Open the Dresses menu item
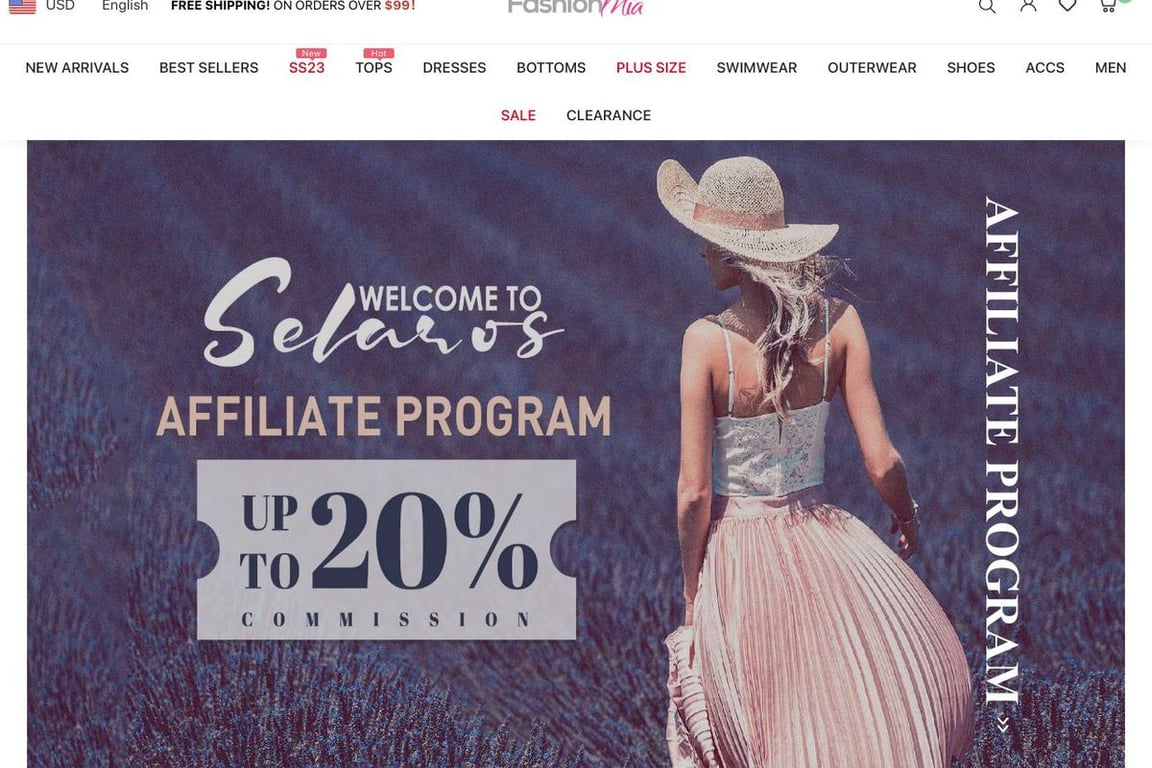Image resolution: width=1152 pixels, height=768 pixels. (x=454, y=68)
